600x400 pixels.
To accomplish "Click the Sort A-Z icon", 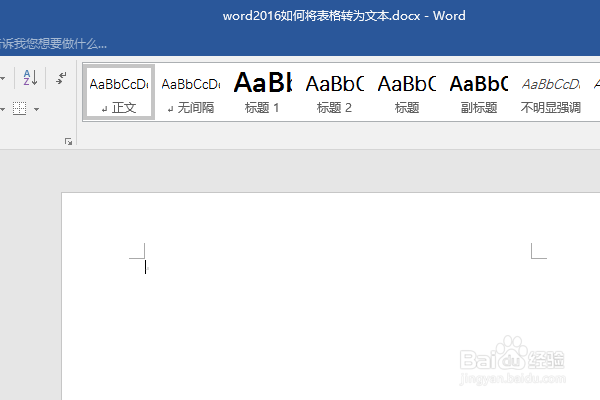I will [30, 78].
